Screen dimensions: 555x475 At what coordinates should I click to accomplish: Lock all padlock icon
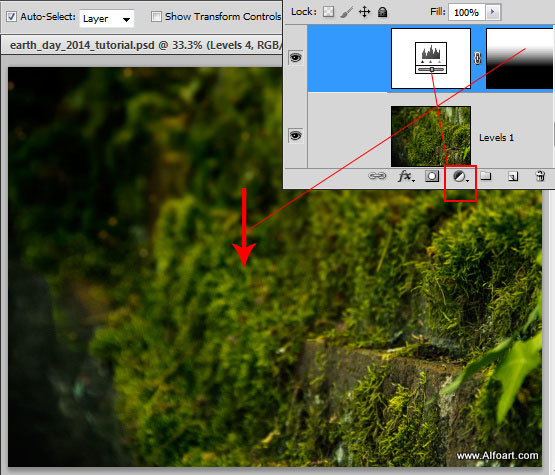pos(382,12)
